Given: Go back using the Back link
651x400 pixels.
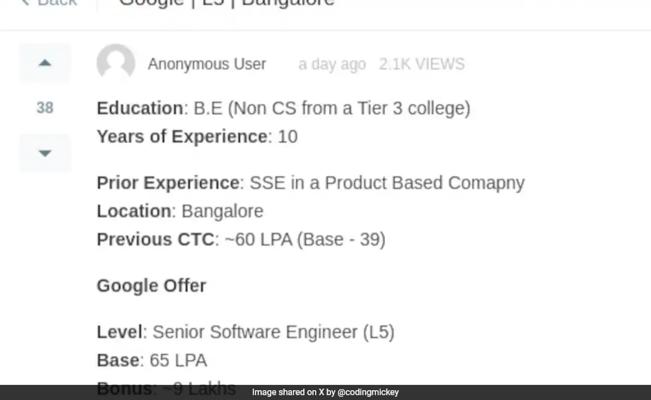Looking at the screenshot, I should [56, 3].
